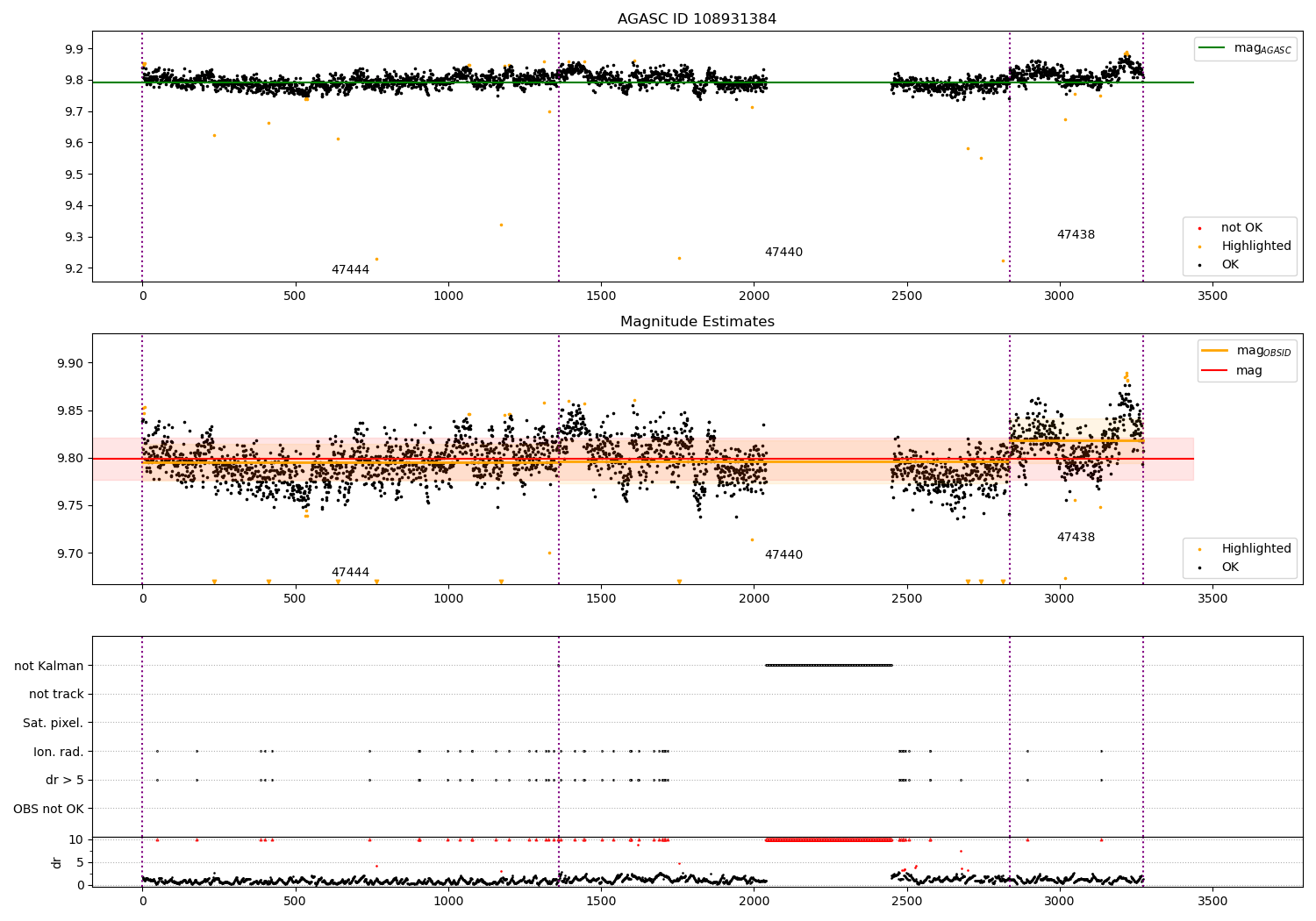Click annotation "47440" in the AGASC ID plot
The image size is (1316, 921).
tap(783, 253)
